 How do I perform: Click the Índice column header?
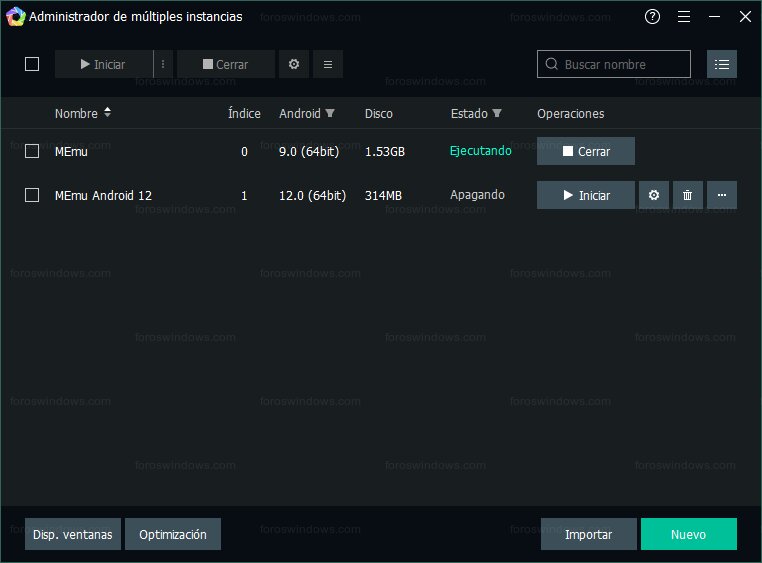tap(244, 113)
